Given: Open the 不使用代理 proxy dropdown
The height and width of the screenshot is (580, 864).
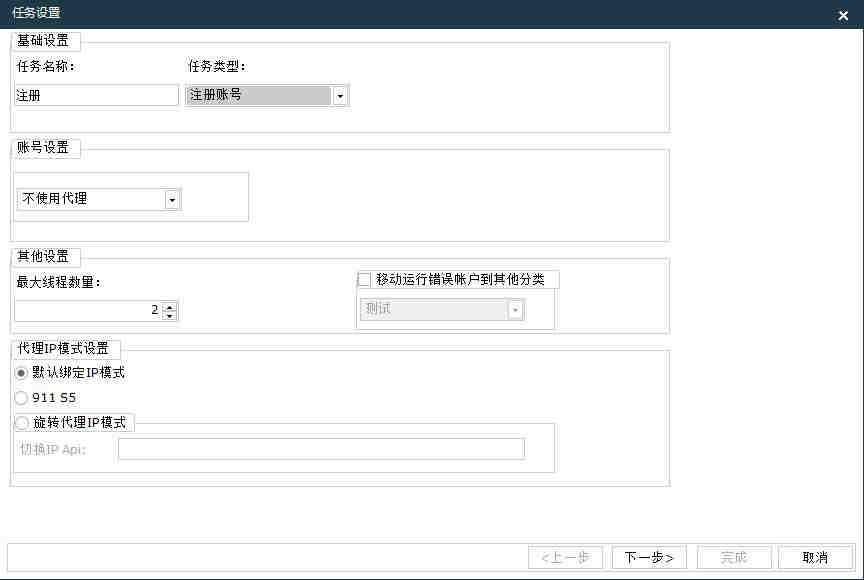Looking at the screenshot, I should pyautogui.click(x=99, y=199).
